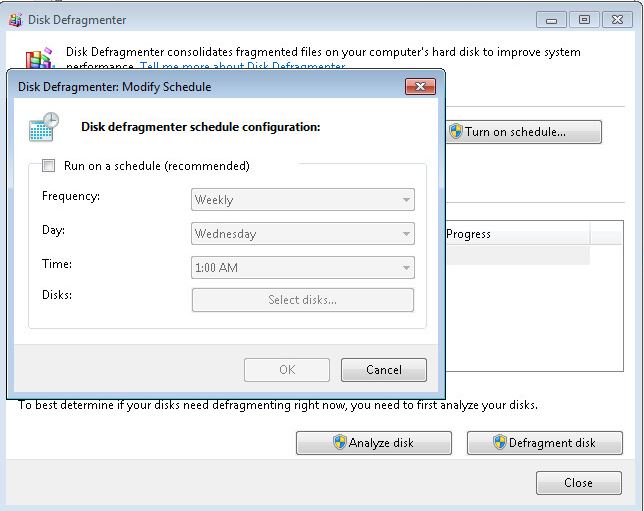Viewport: 644px width, 511px height.
Task: Click the shield icon on Analyze disk
Action: pyautogui.click(x=339, y=443)
